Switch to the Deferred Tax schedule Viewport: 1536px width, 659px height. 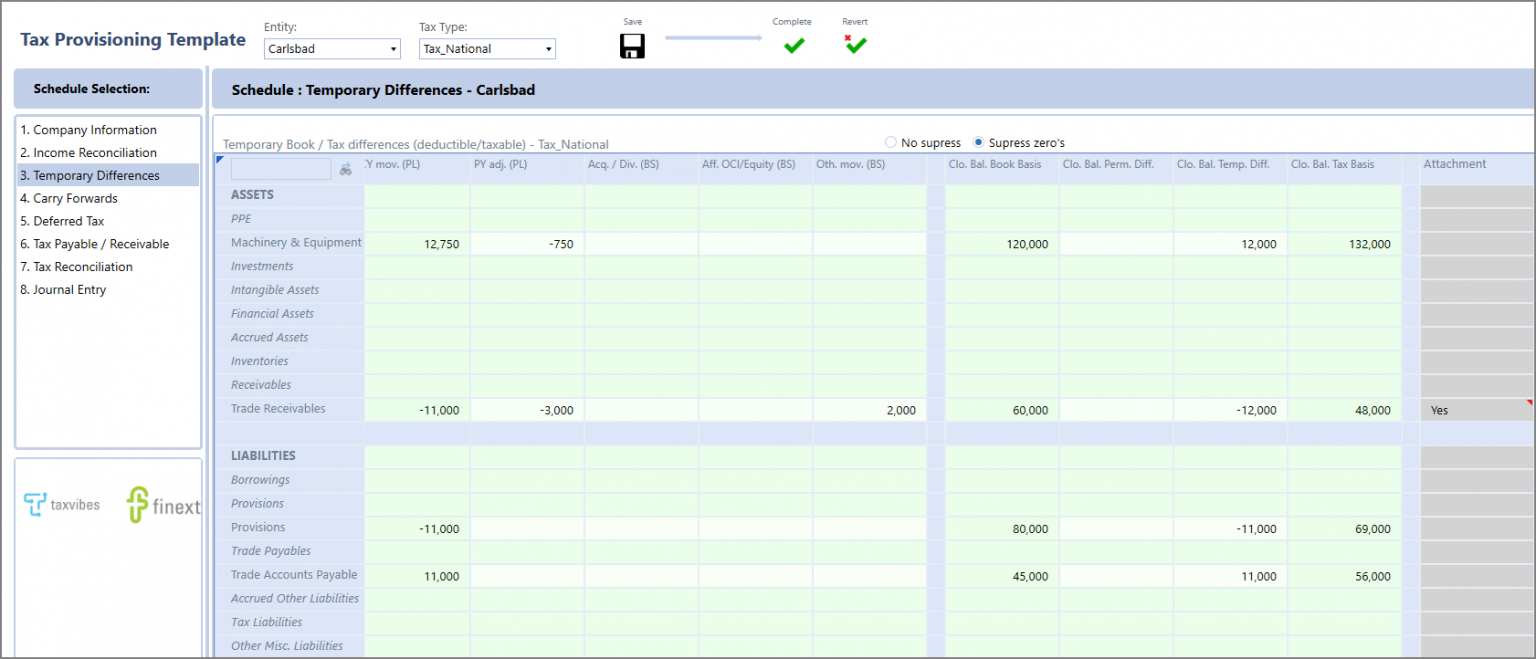pos(63,220)
